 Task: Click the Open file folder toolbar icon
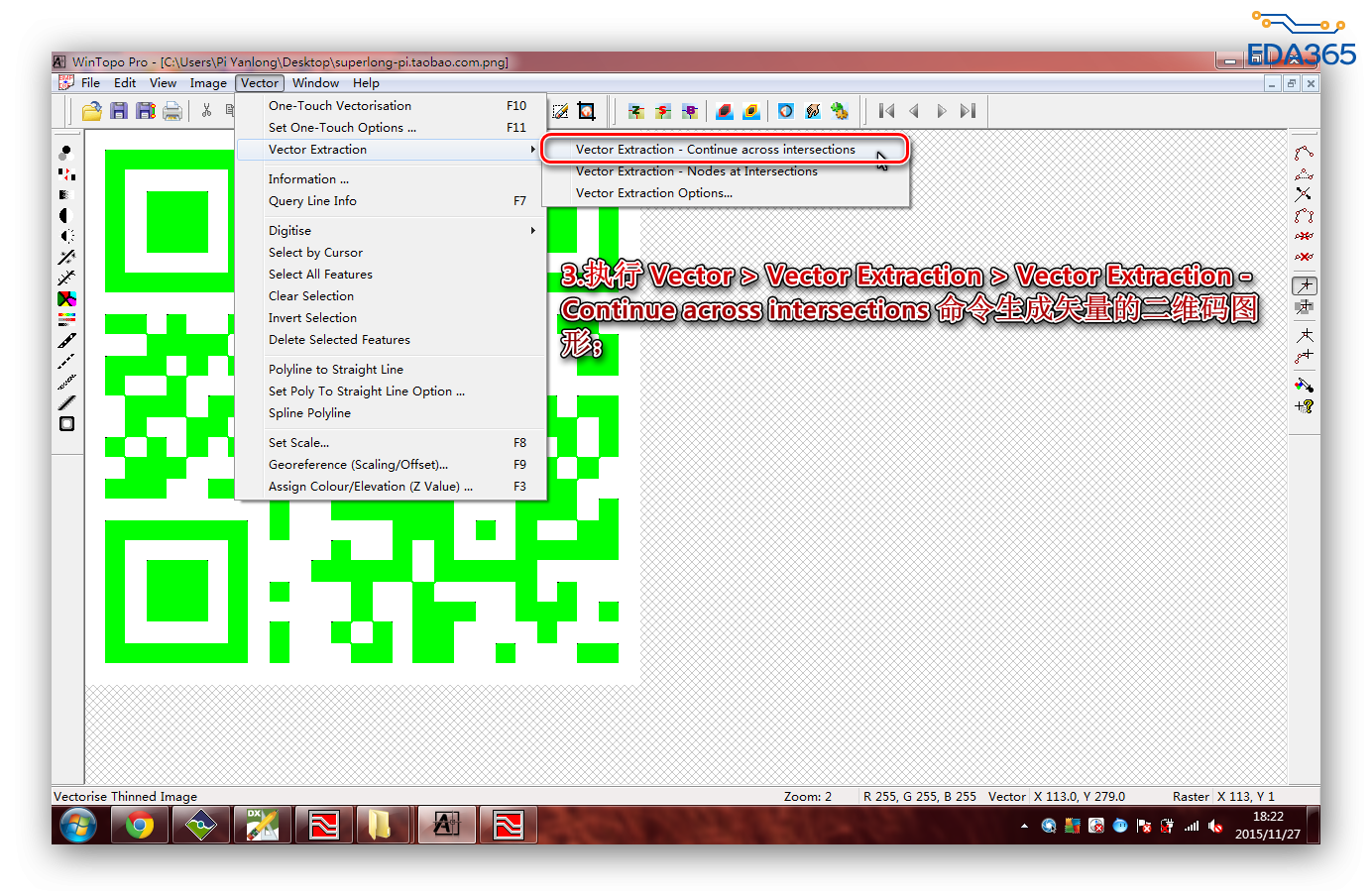92,111
